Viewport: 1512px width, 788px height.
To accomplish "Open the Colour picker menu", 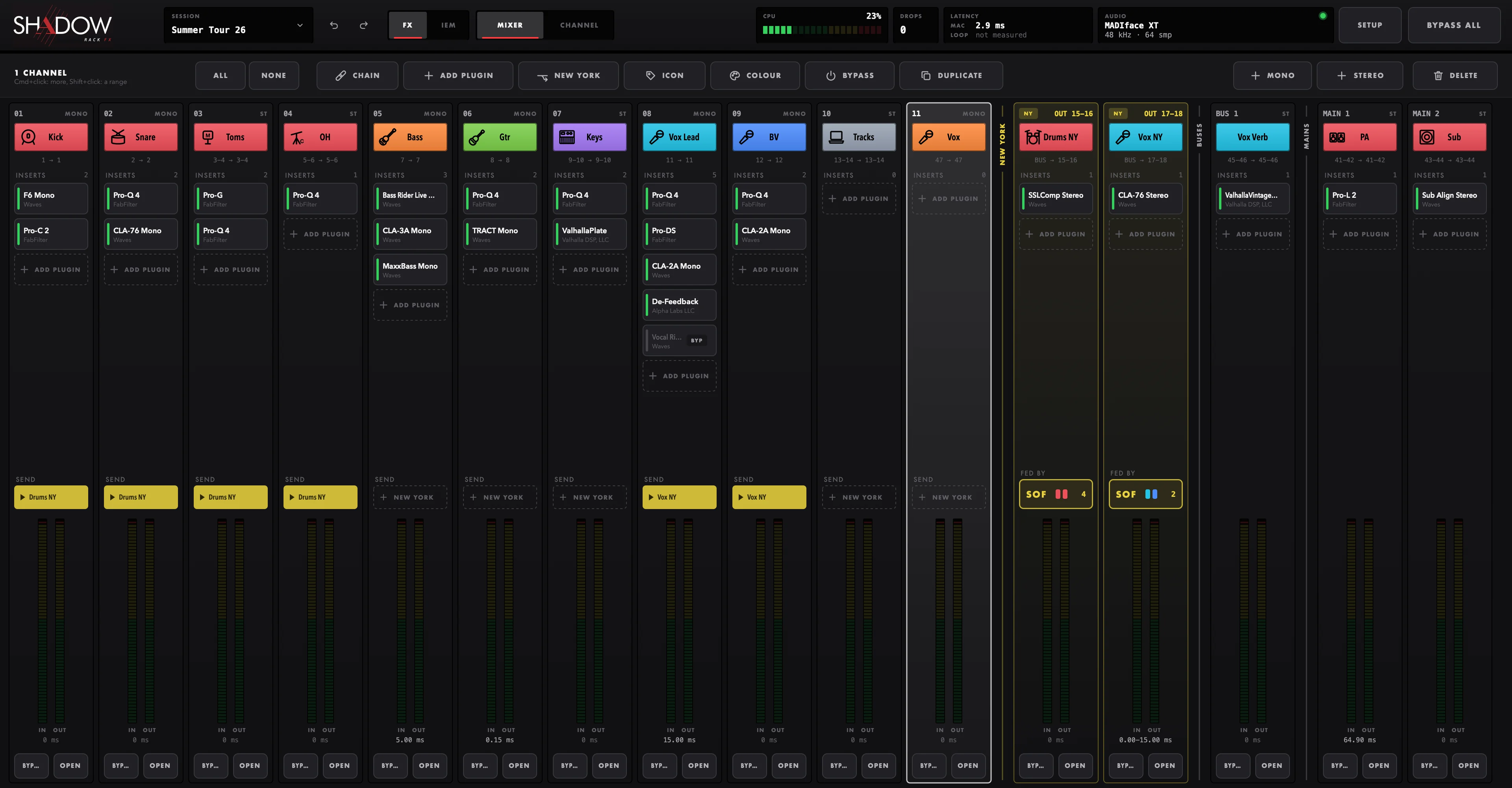I will pos(755,75).
